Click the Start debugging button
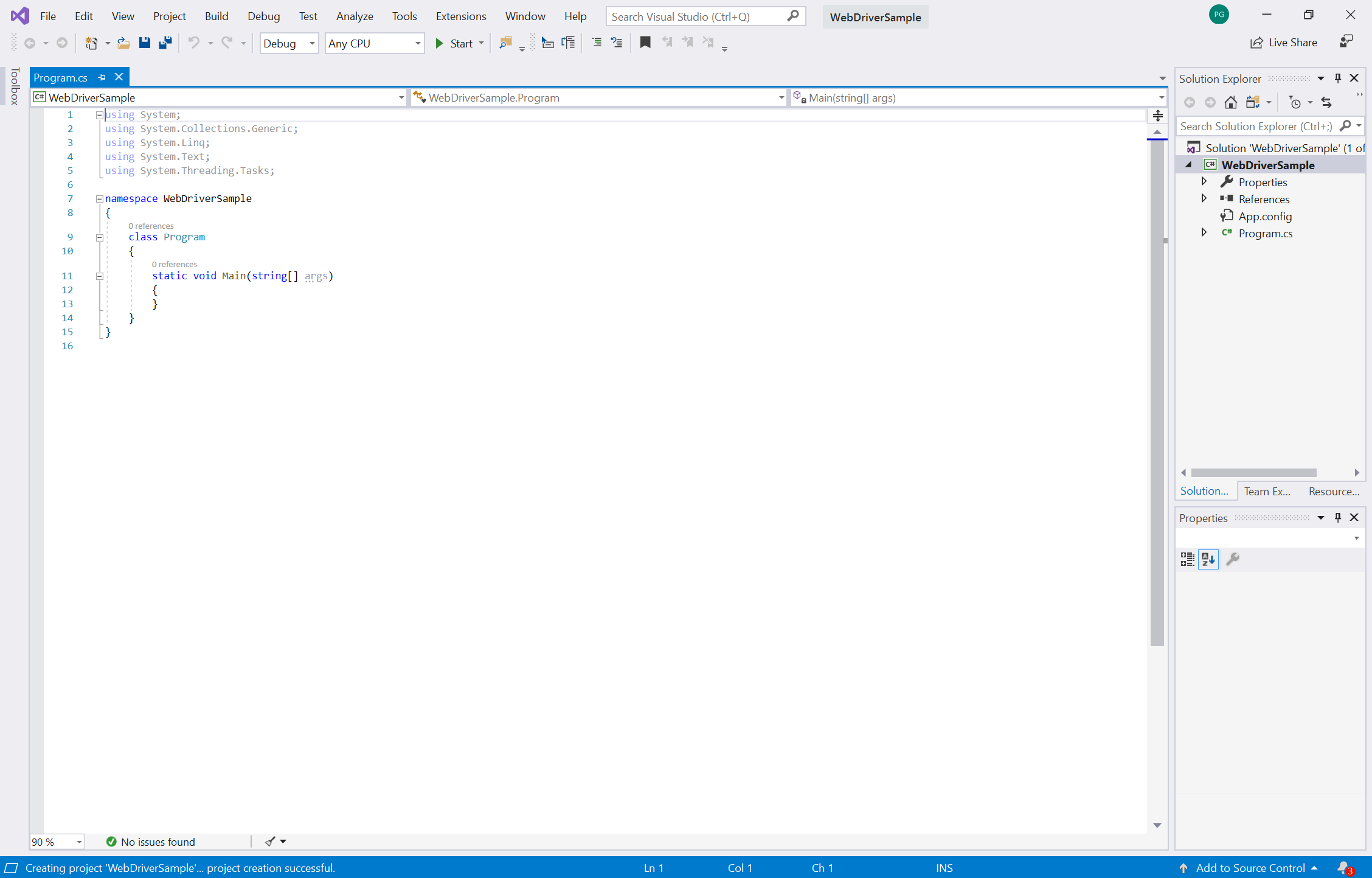The height and width of the screenshot is (878, 1372). (x=455, y=42)
